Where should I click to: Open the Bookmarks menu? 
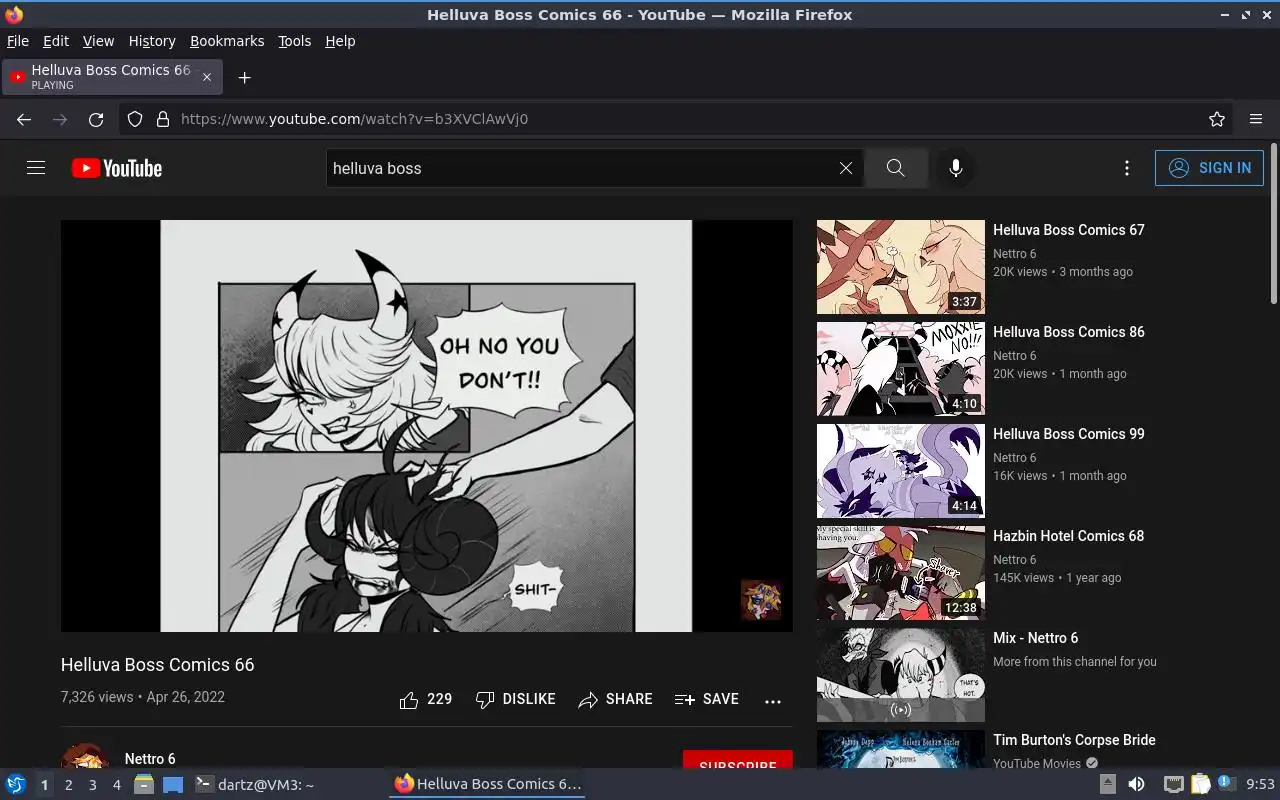point(227,41)
